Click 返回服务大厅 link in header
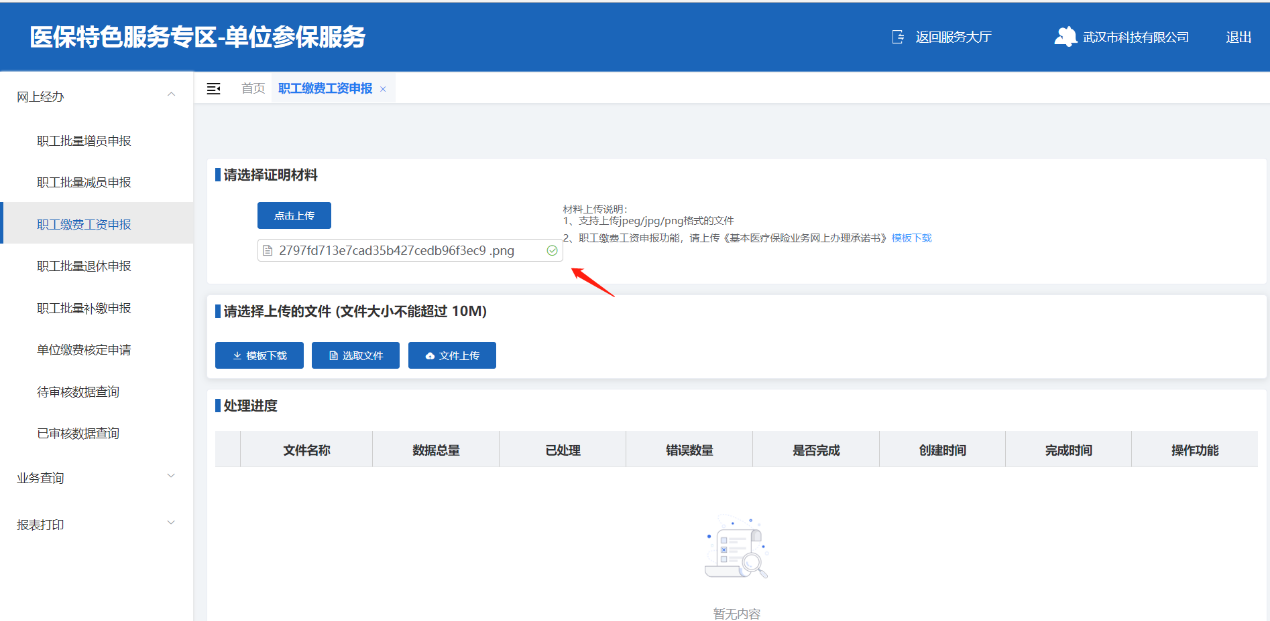 [953, 37]
